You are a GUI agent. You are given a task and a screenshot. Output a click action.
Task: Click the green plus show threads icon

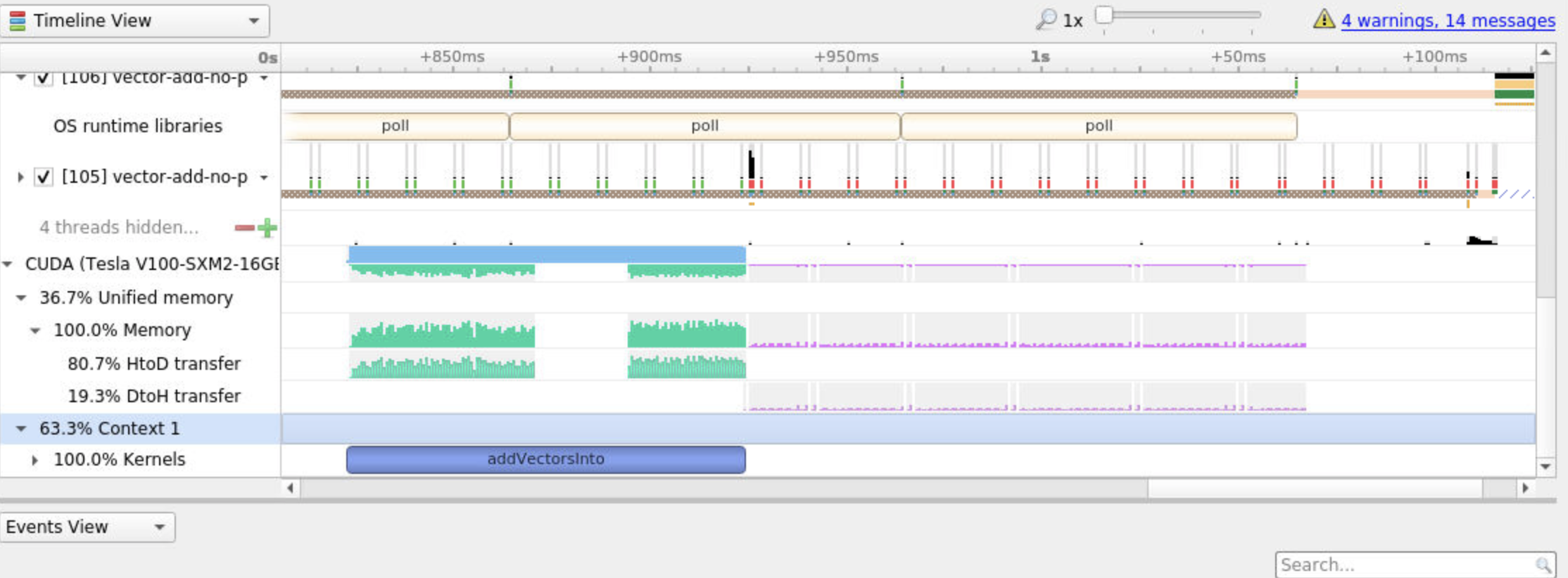click(267, 227)
